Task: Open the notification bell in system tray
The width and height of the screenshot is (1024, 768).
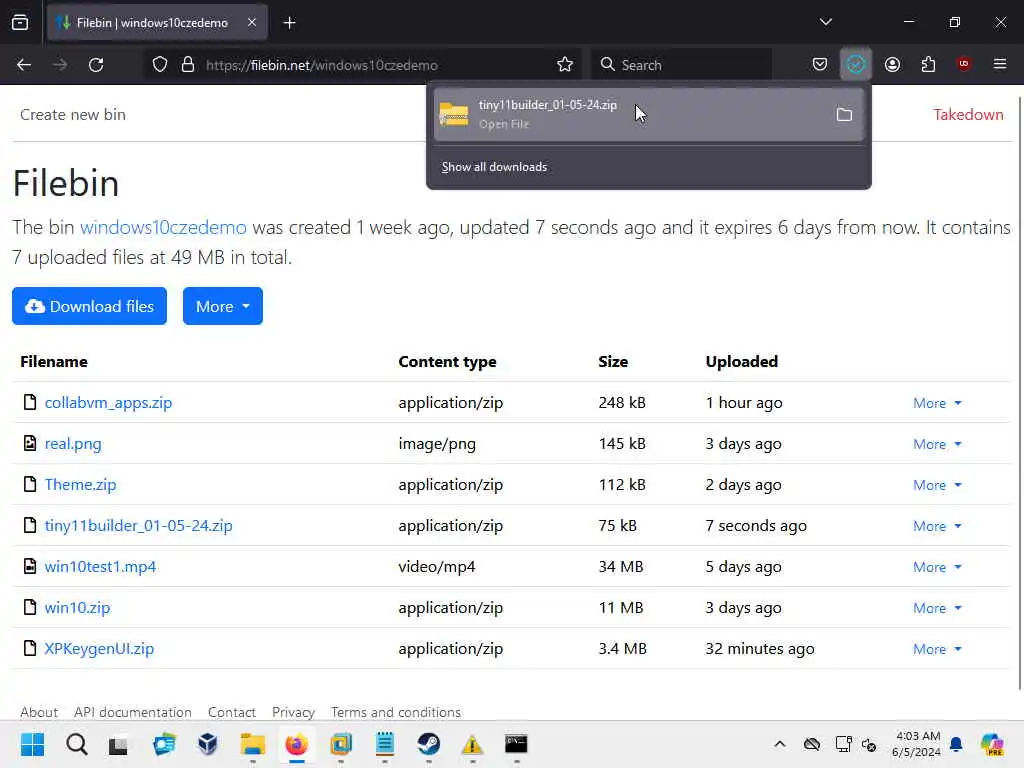Action: tap(956, 744)
